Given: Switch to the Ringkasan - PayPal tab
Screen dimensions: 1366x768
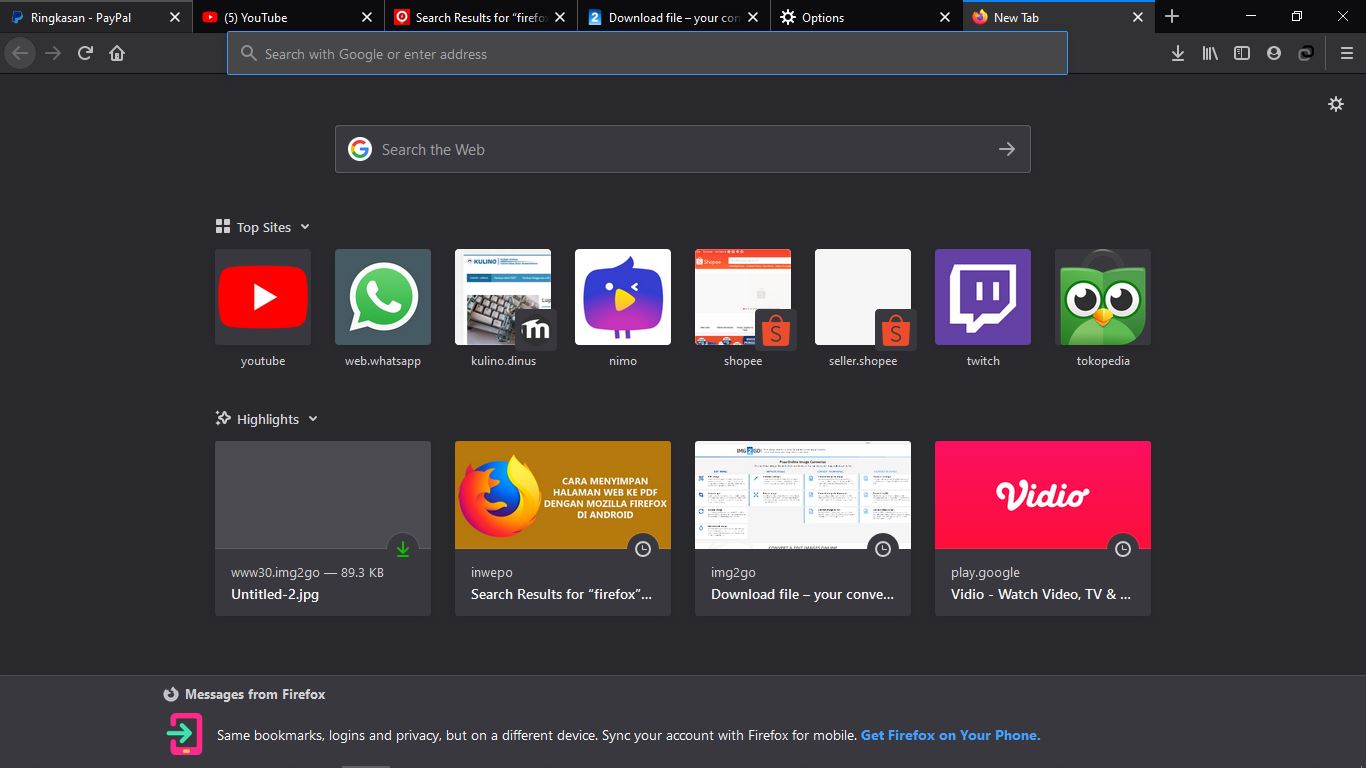Looking at the screenshot, I should pos(96,17).
